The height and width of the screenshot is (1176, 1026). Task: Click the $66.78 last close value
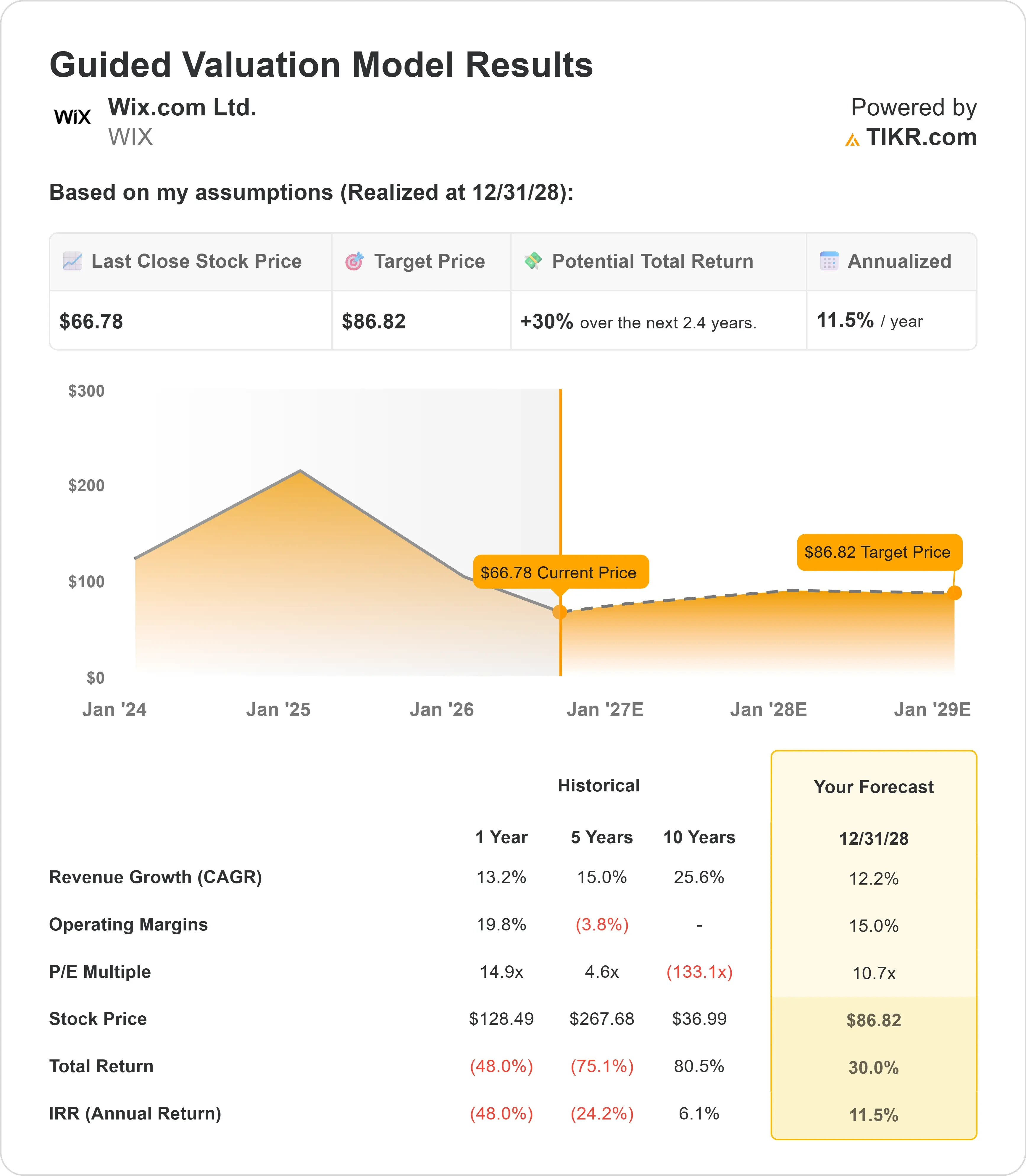[91, 321]
